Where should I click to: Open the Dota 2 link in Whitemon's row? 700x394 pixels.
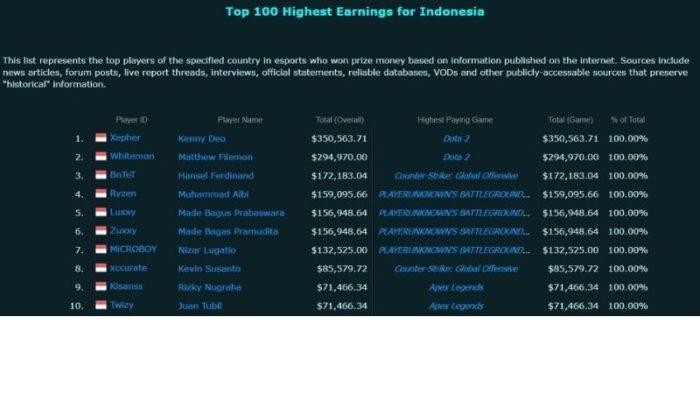[x=456, y=157]
